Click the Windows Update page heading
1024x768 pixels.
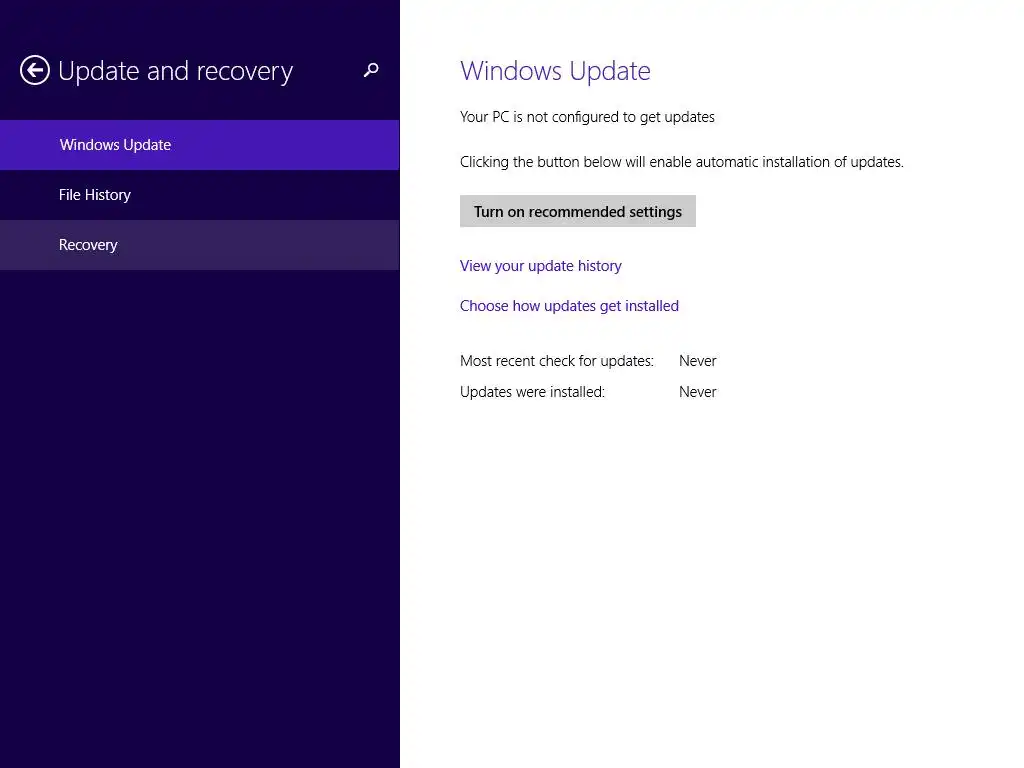[555, 71]
